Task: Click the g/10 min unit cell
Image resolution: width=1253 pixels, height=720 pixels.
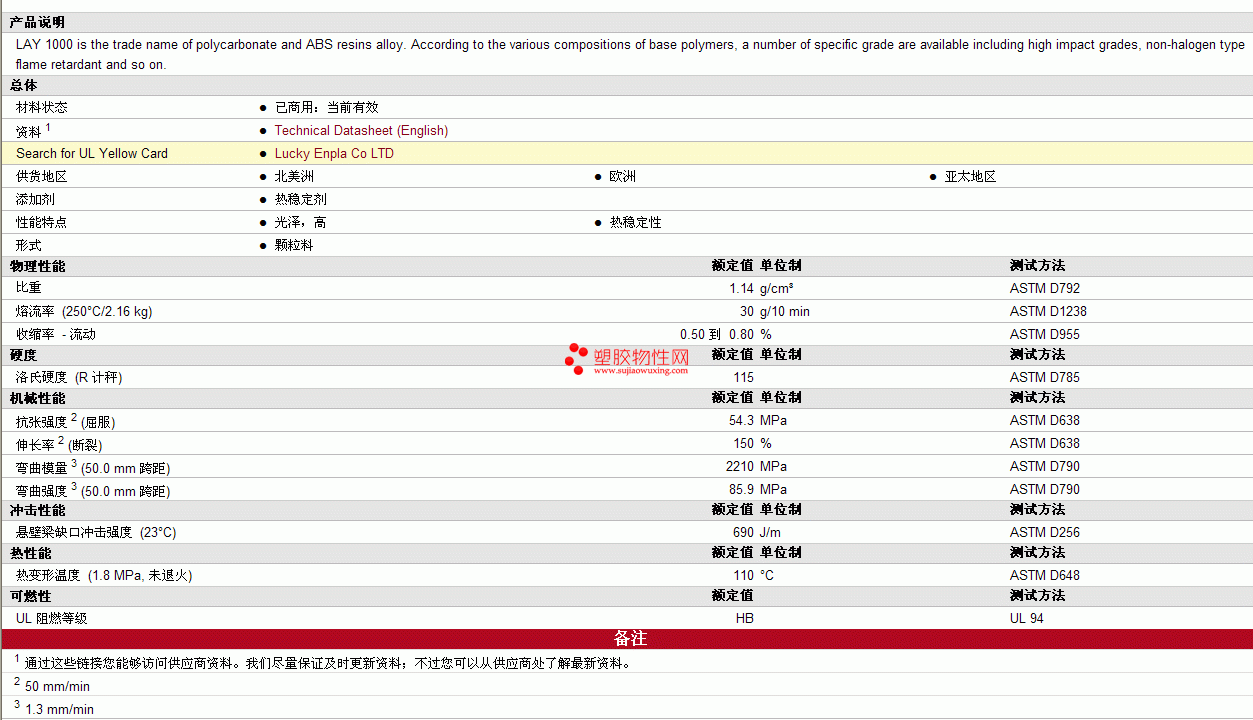Action: click(785, 312)
